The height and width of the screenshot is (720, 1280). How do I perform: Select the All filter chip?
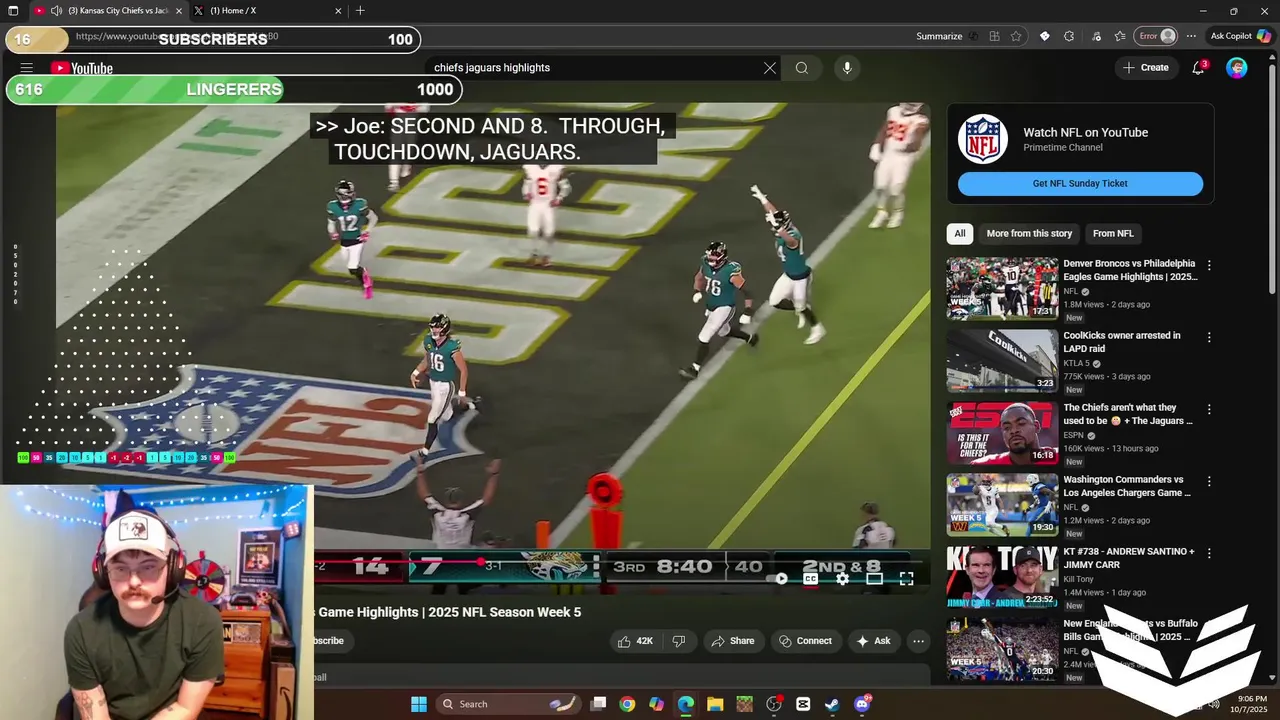pos(960,233)
